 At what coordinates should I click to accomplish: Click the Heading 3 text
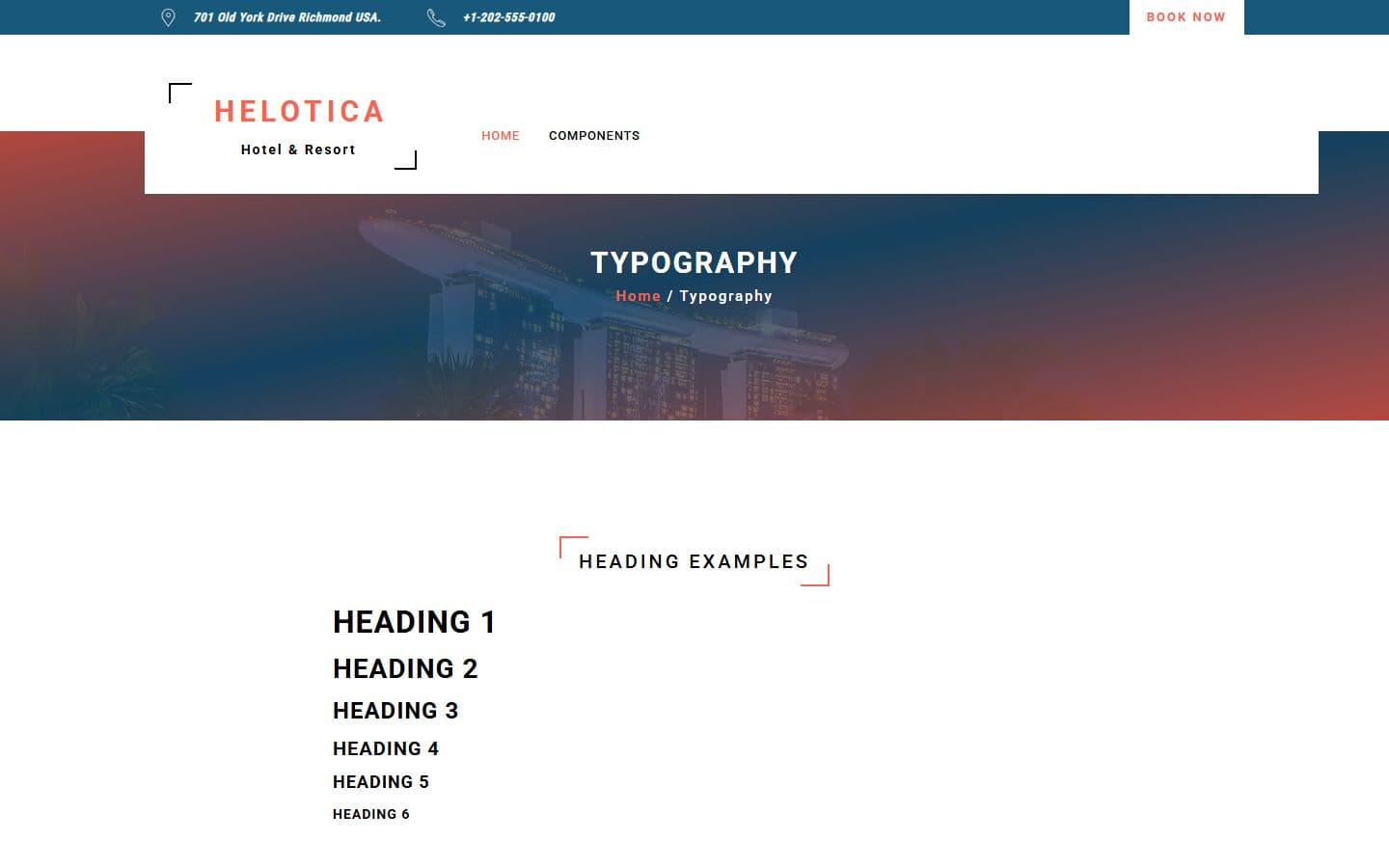tap(395, 711)
